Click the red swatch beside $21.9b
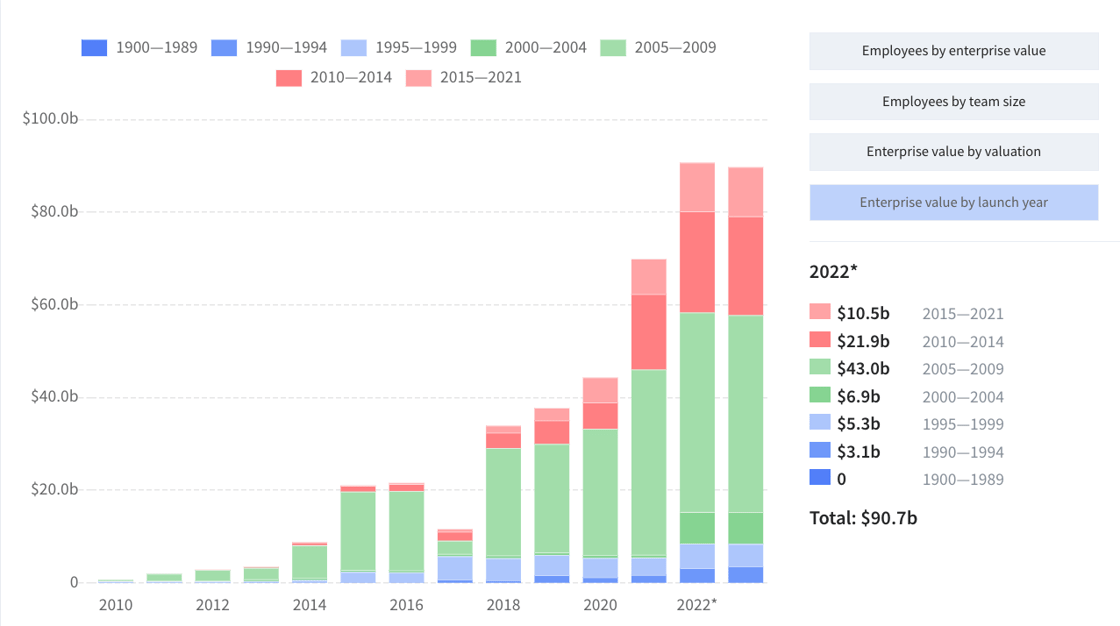 [x=820, y=339]
